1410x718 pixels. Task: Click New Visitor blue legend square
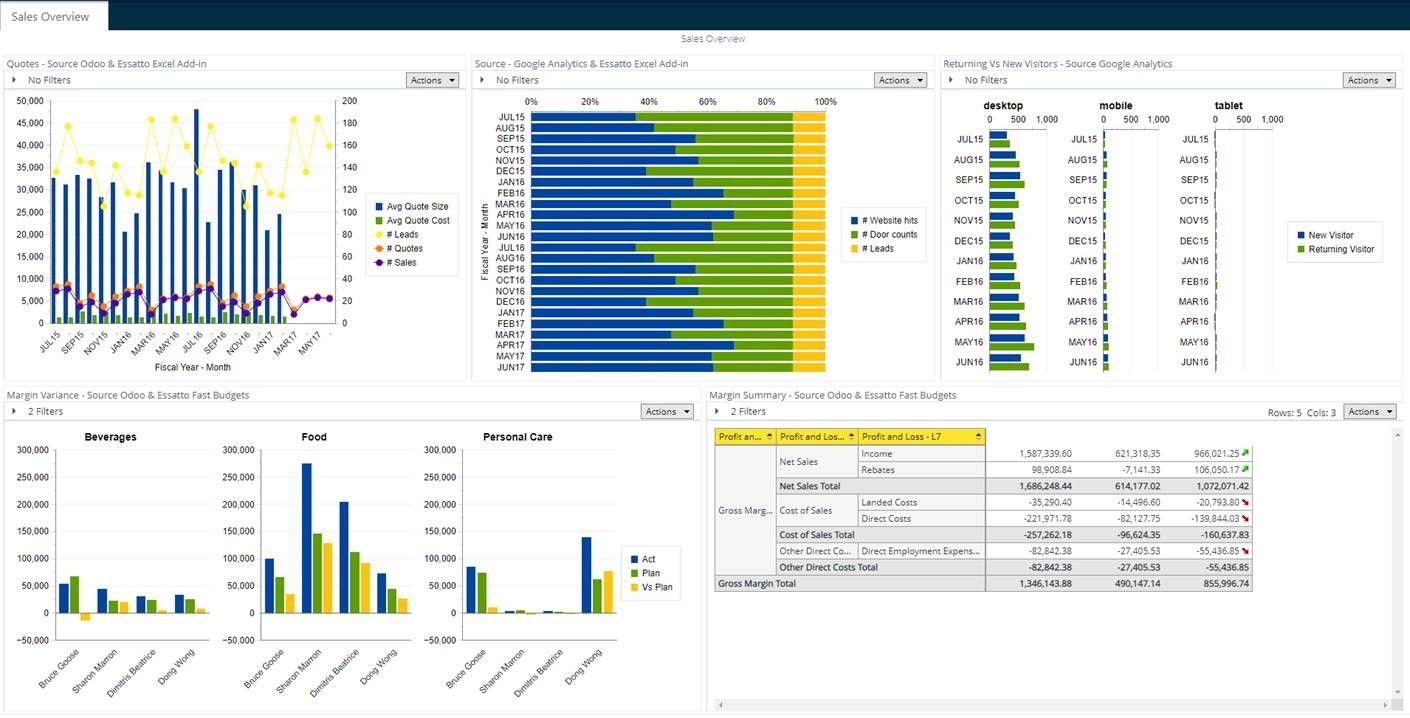(x=1301, y=235)
